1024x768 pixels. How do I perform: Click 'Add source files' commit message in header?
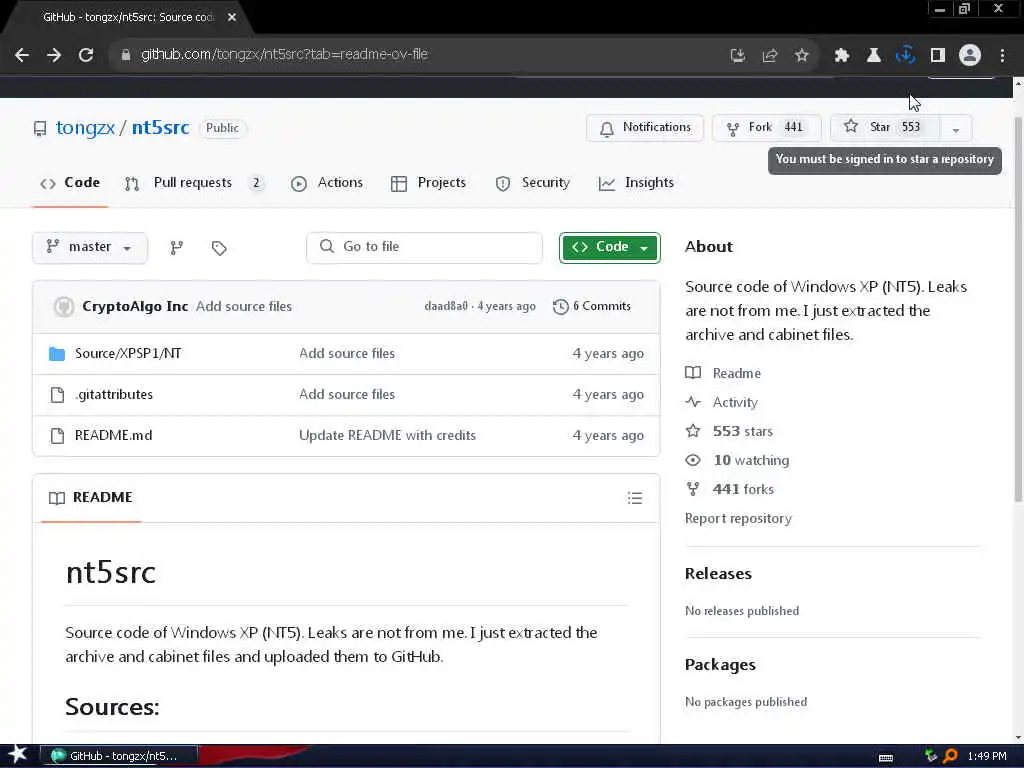[244, 306]
